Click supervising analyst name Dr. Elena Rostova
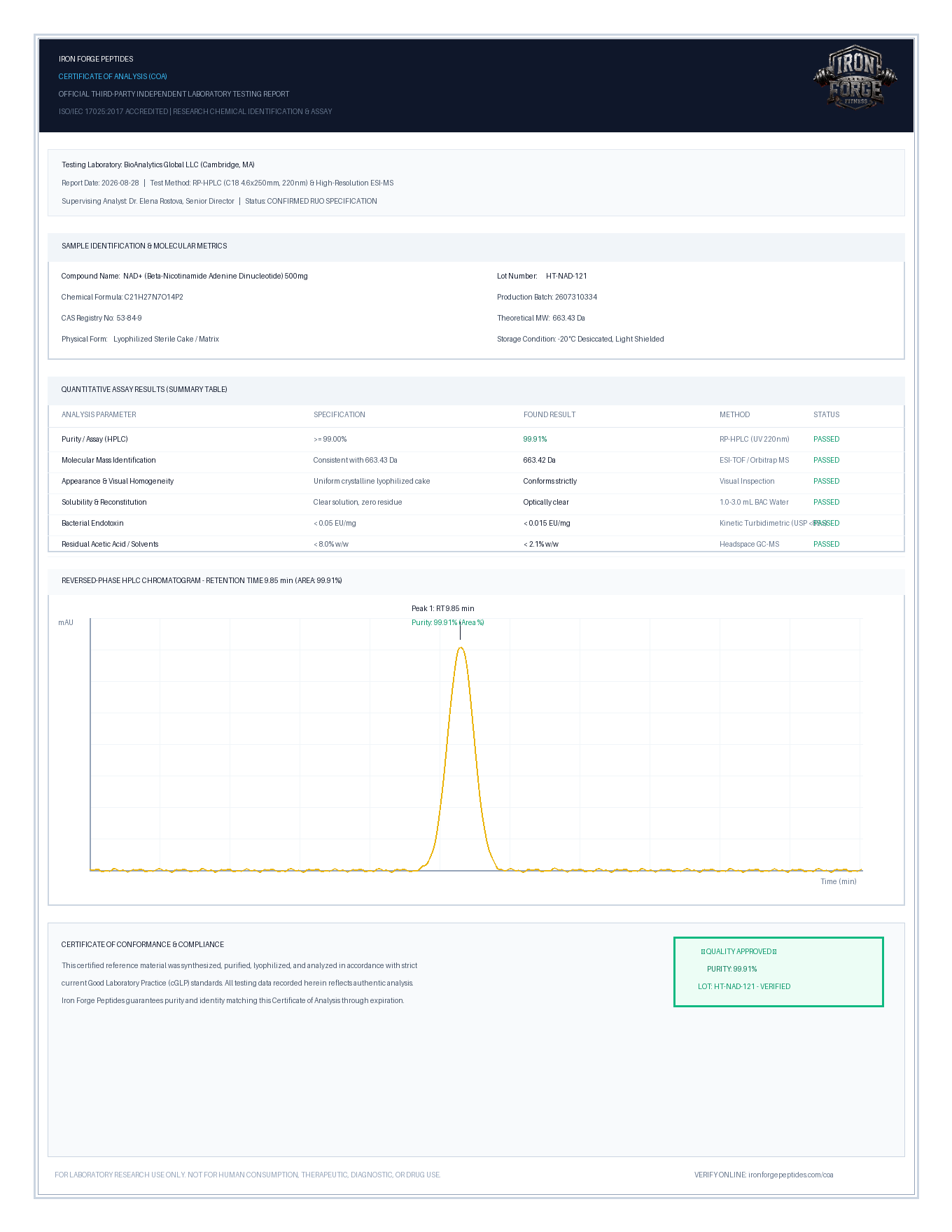Screen dimensions: 952x1232 pos(155,201)
